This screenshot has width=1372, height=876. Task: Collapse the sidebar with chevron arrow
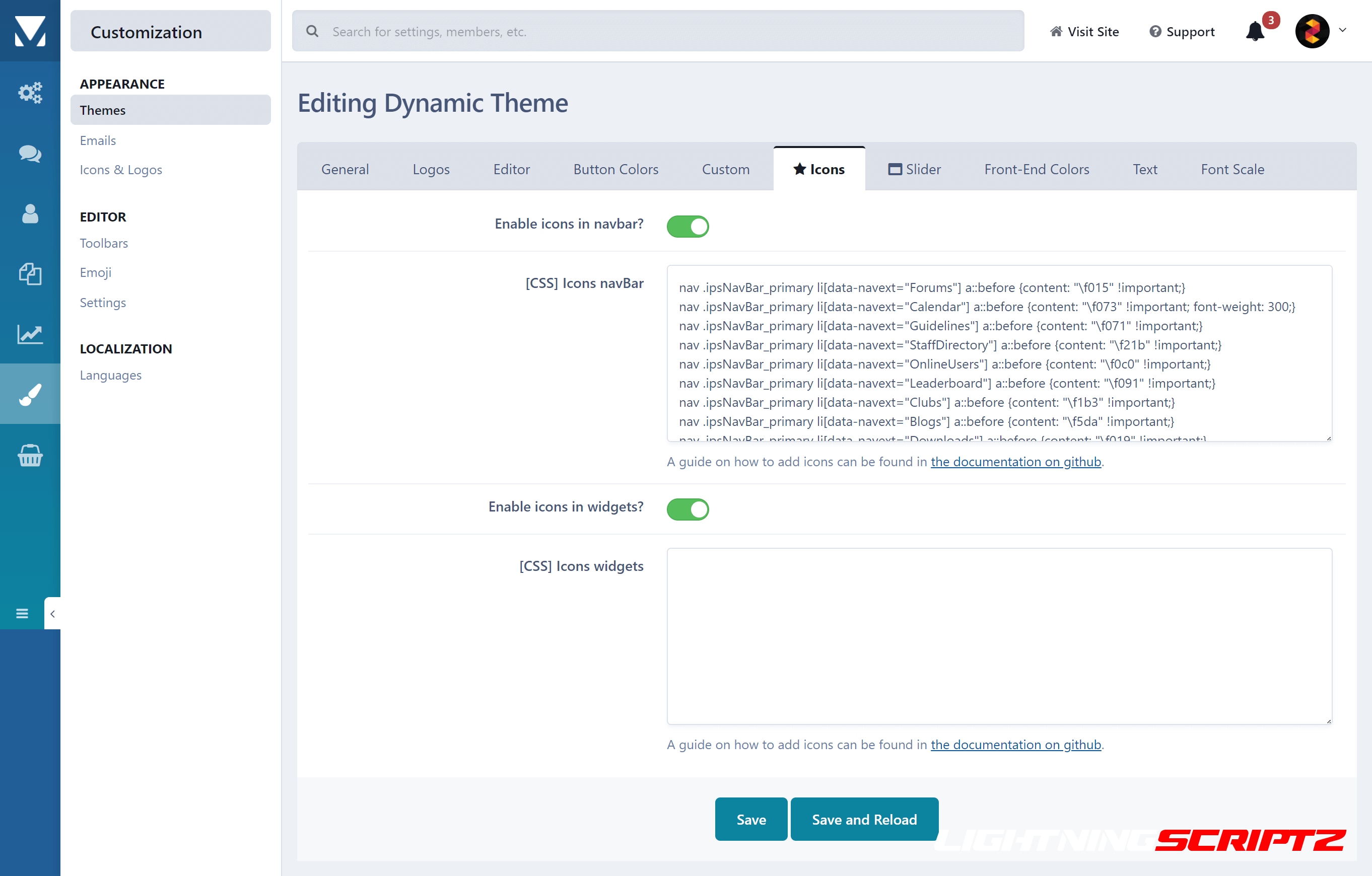52,613
